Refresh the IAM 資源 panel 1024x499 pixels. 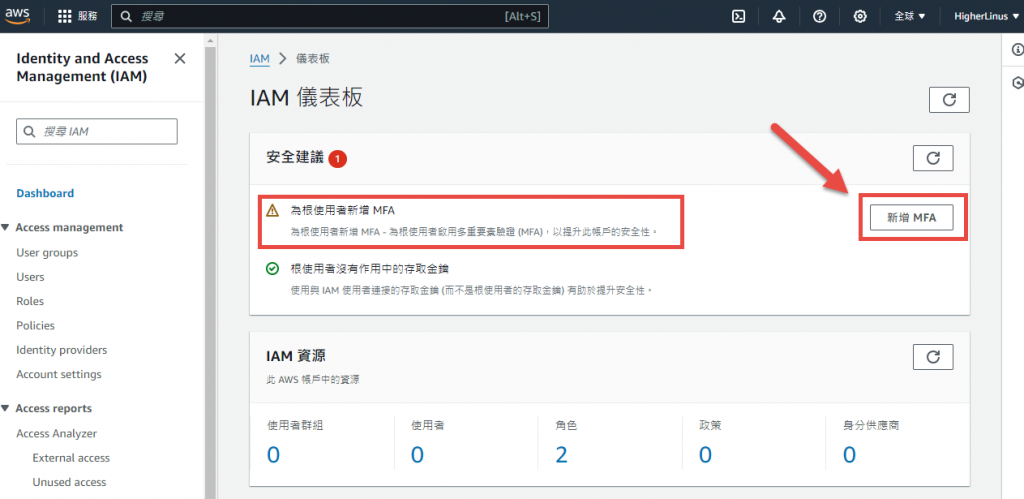933,357
